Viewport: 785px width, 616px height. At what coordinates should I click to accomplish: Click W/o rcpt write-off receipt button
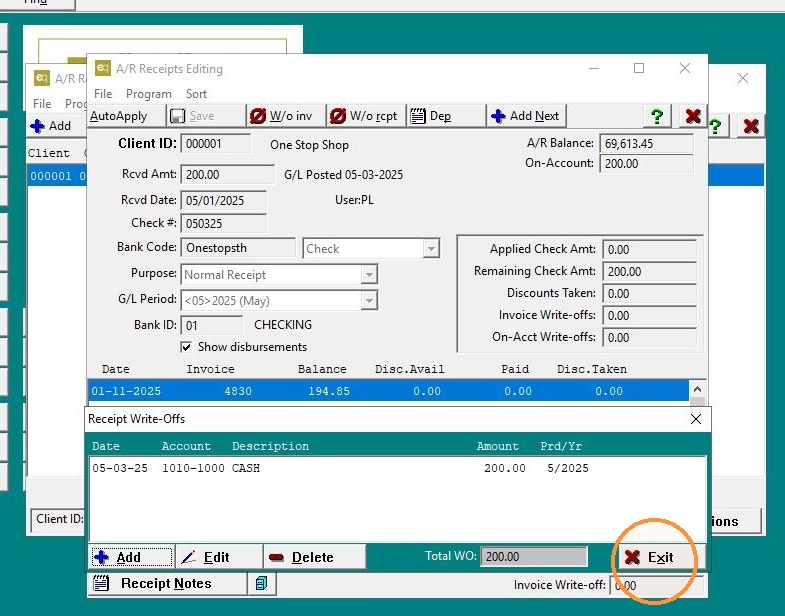[x=366, y=116]
